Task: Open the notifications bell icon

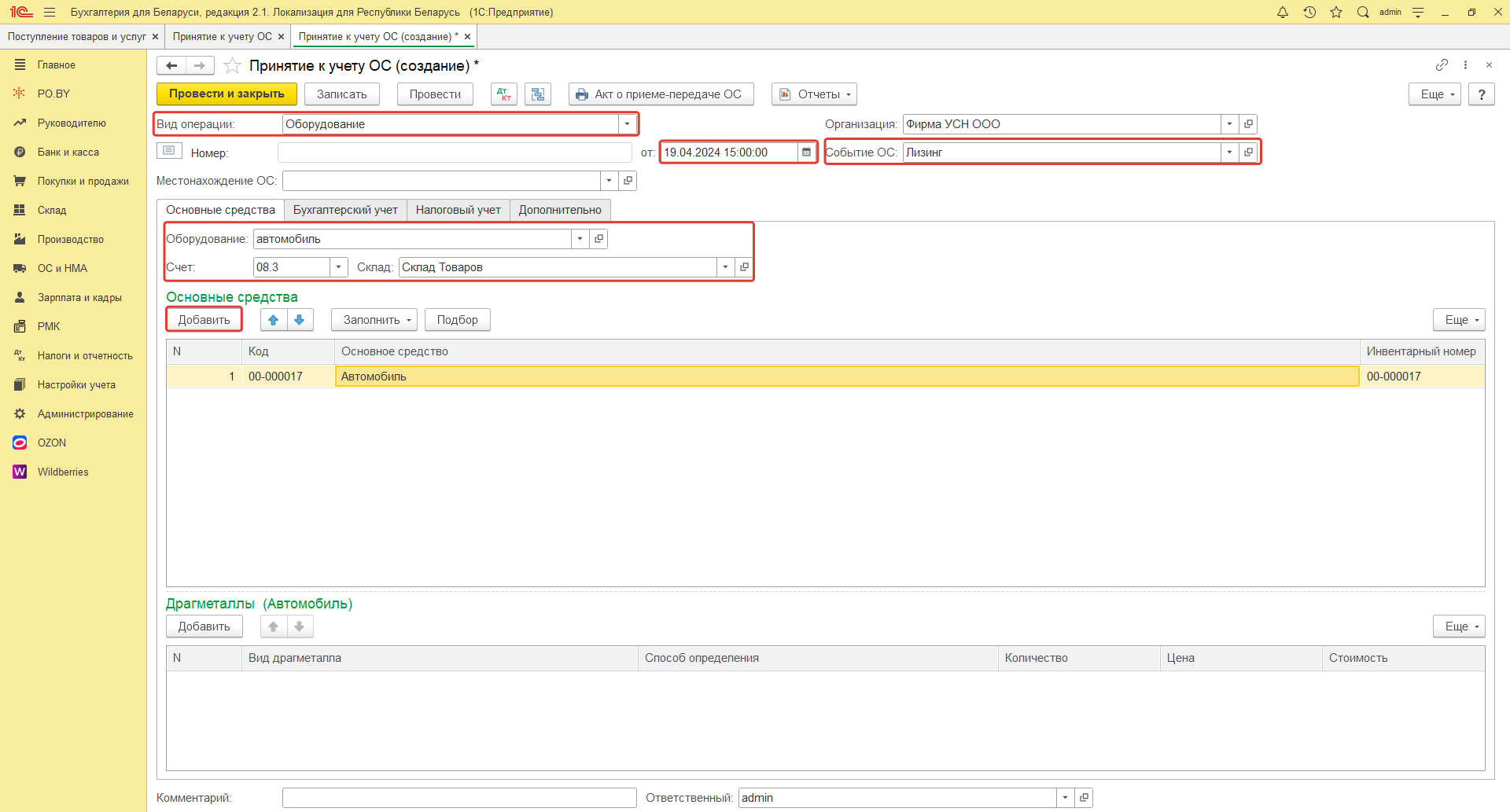Action: point(1283,12)
